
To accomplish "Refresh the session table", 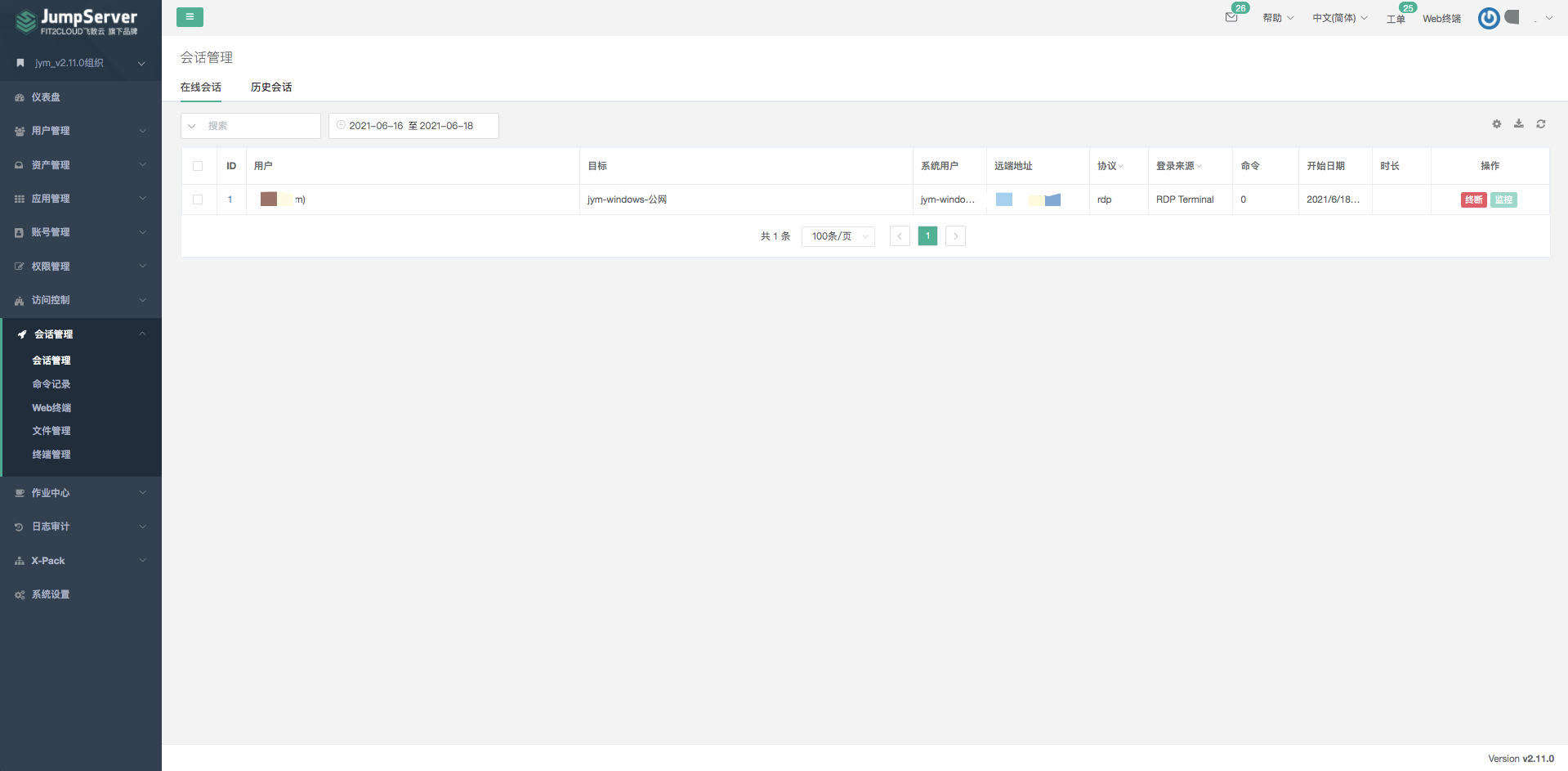I will pyautogui.click(x=1540, y=124).
